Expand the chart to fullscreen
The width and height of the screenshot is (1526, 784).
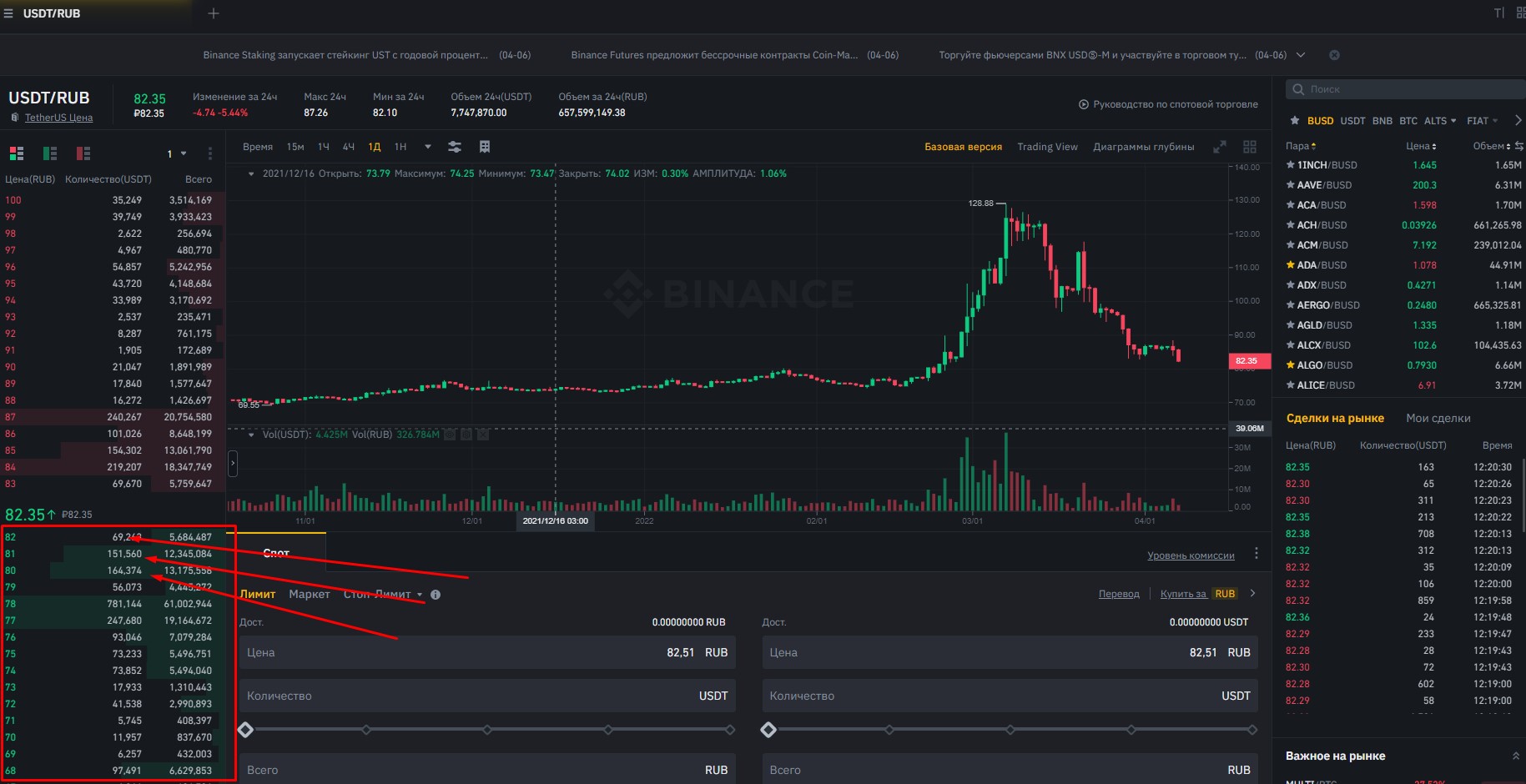click(x=1220, y=147)
